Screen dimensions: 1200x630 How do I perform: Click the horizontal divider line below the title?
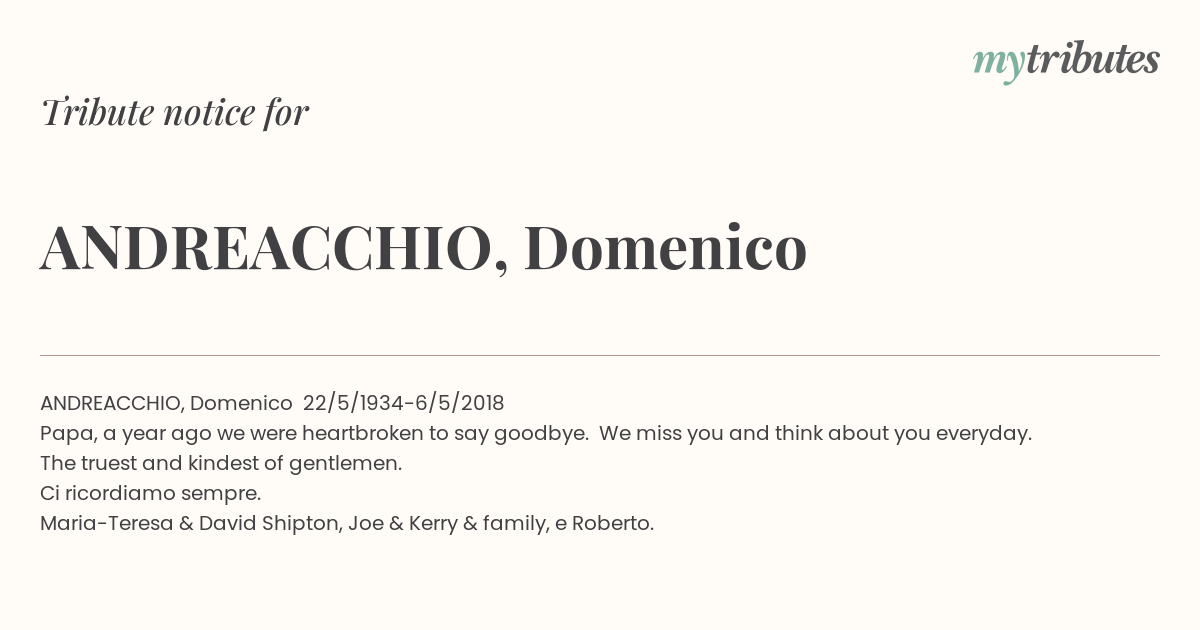(x=600, y=355)
